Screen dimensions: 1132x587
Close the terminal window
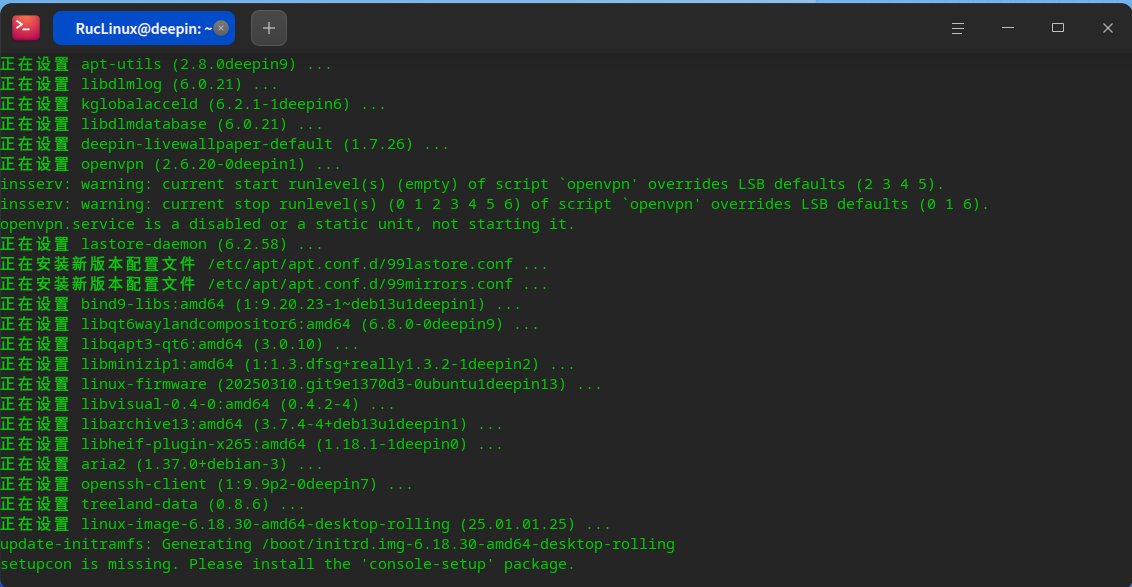pos(1107,28)
